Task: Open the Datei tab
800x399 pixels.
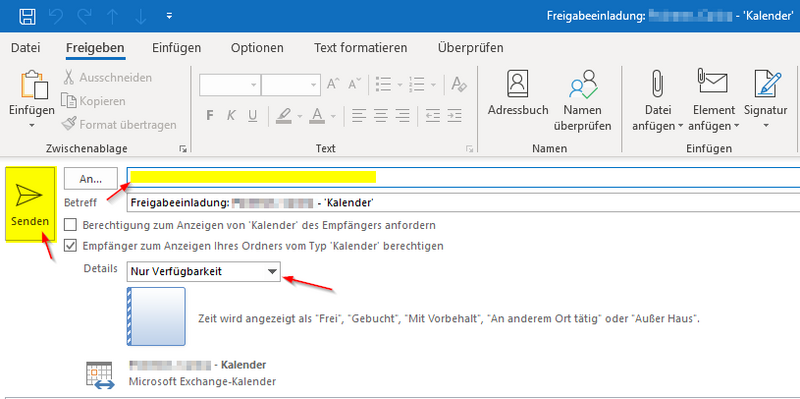Action: 26,48
